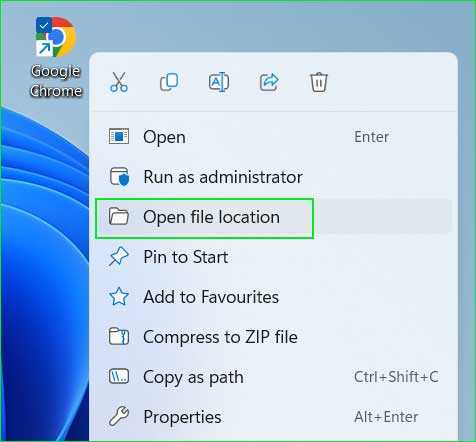476x442 pixels.
Task: Click the Share arrow icon
Action: coord(269,82)
